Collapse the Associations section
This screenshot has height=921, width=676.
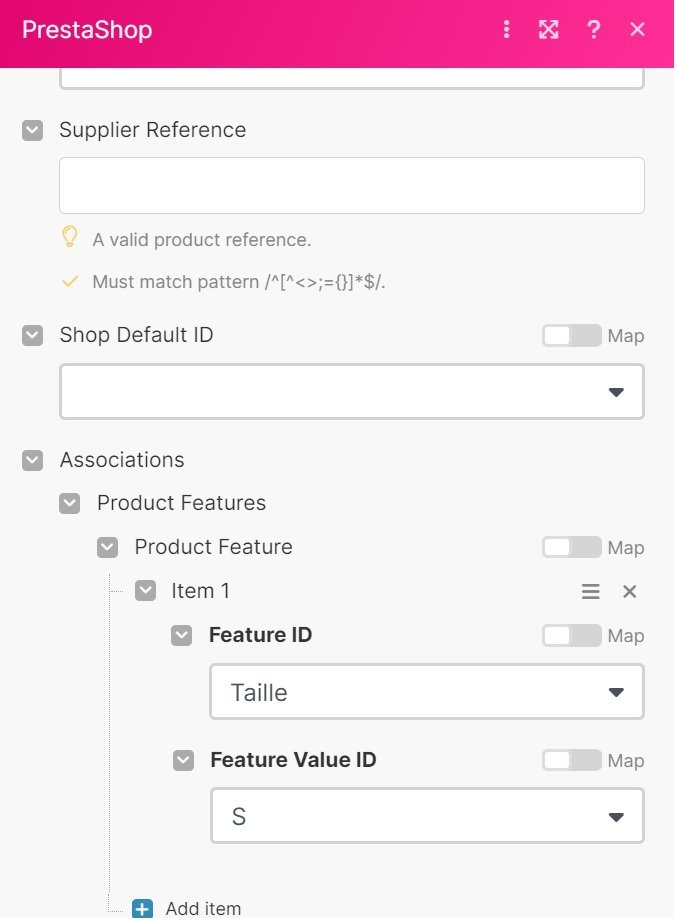pos(33,460)
